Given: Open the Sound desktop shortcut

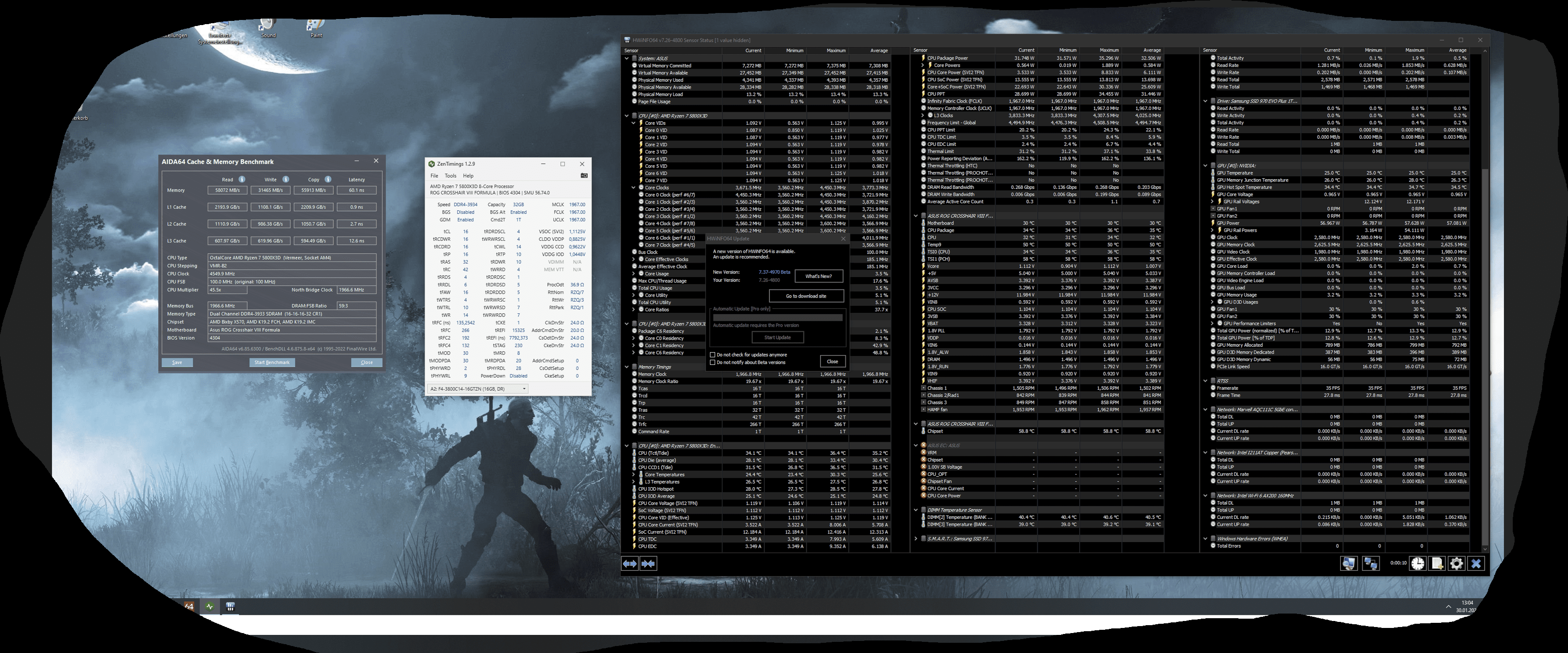Looking at the screenshot, I should coord(267,27).
